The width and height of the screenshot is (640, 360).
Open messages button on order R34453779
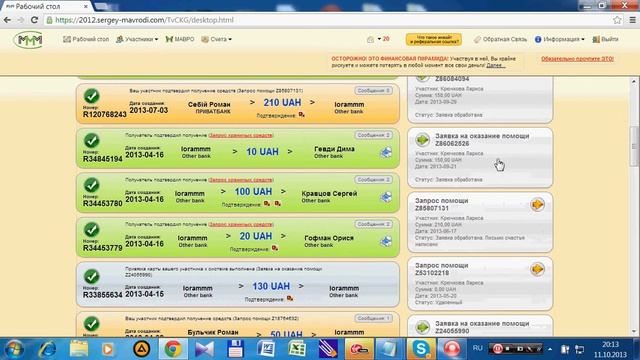[x=373, y=224]
